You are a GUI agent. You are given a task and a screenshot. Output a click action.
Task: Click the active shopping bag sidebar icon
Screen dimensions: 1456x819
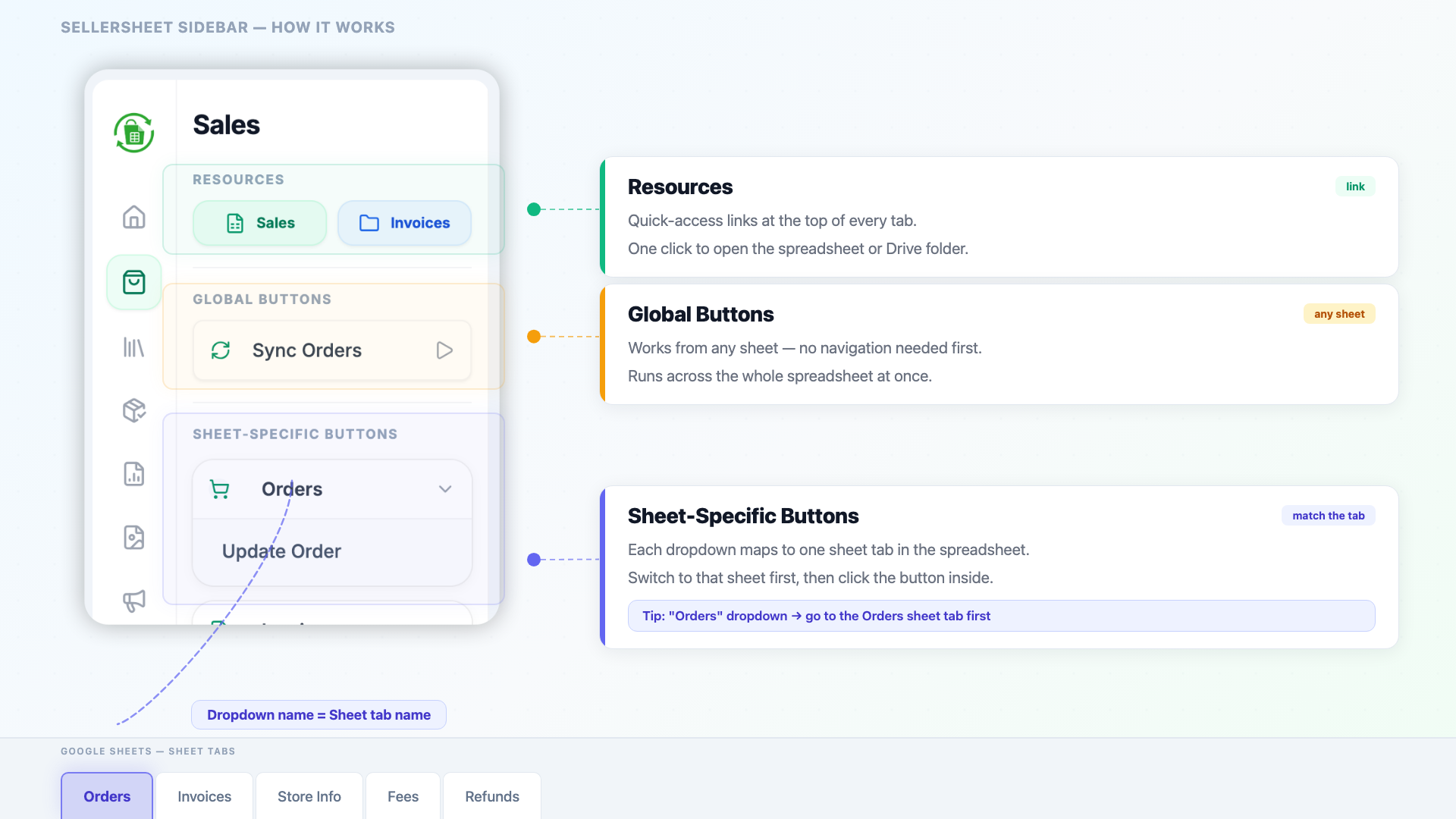pos(133,282)
